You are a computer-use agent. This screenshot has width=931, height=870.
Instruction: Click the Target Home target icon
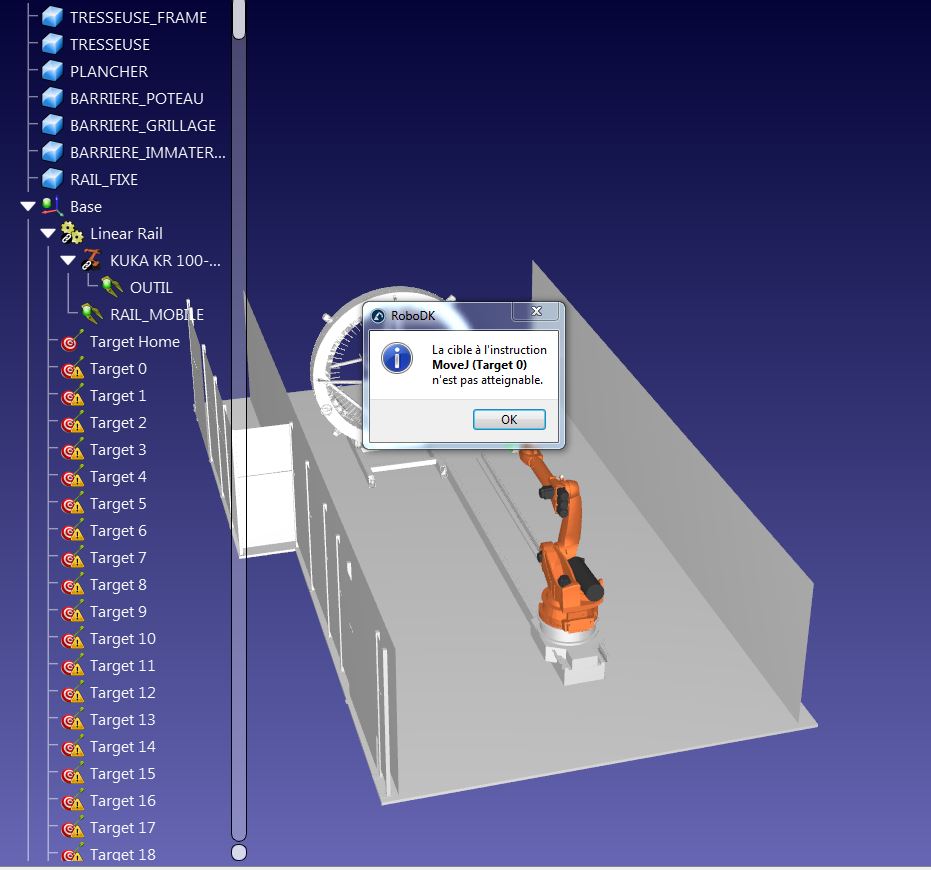(x=72, y=341)
